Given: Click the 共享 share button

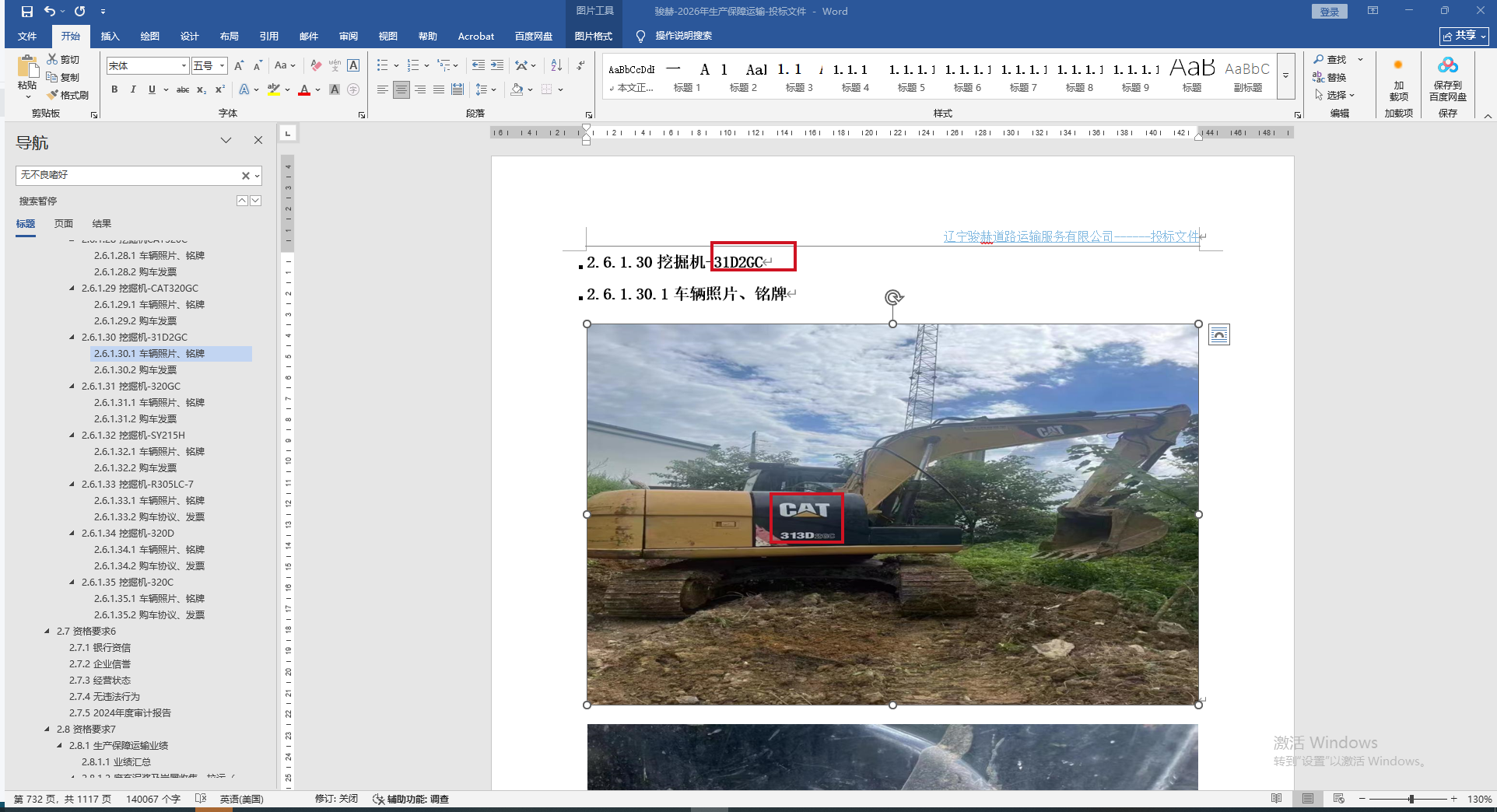Looking at the screenshot, I should (1464, 36).
